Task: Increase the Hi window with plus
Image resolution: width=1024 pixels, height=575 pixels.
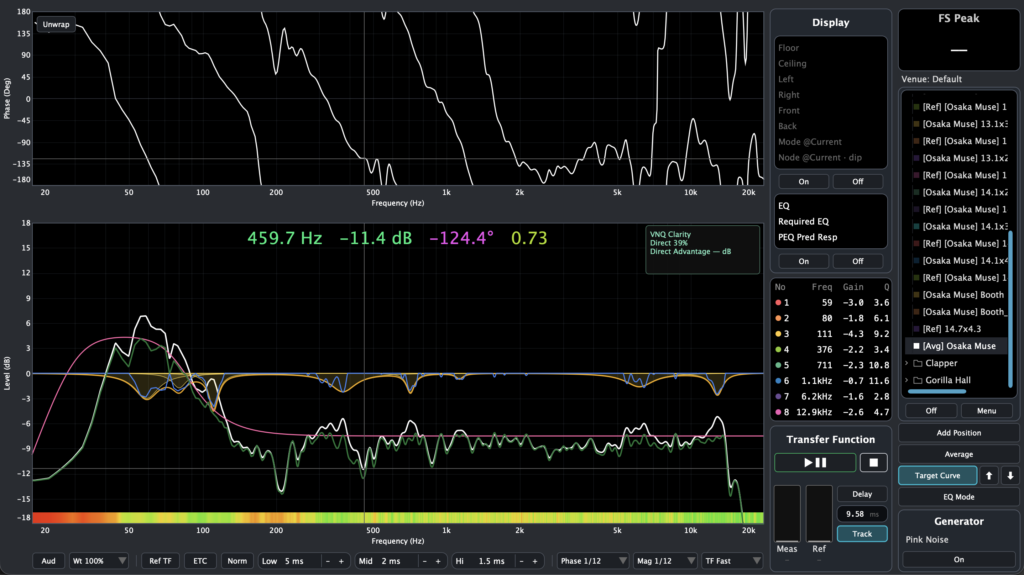Action: (535, 561)
